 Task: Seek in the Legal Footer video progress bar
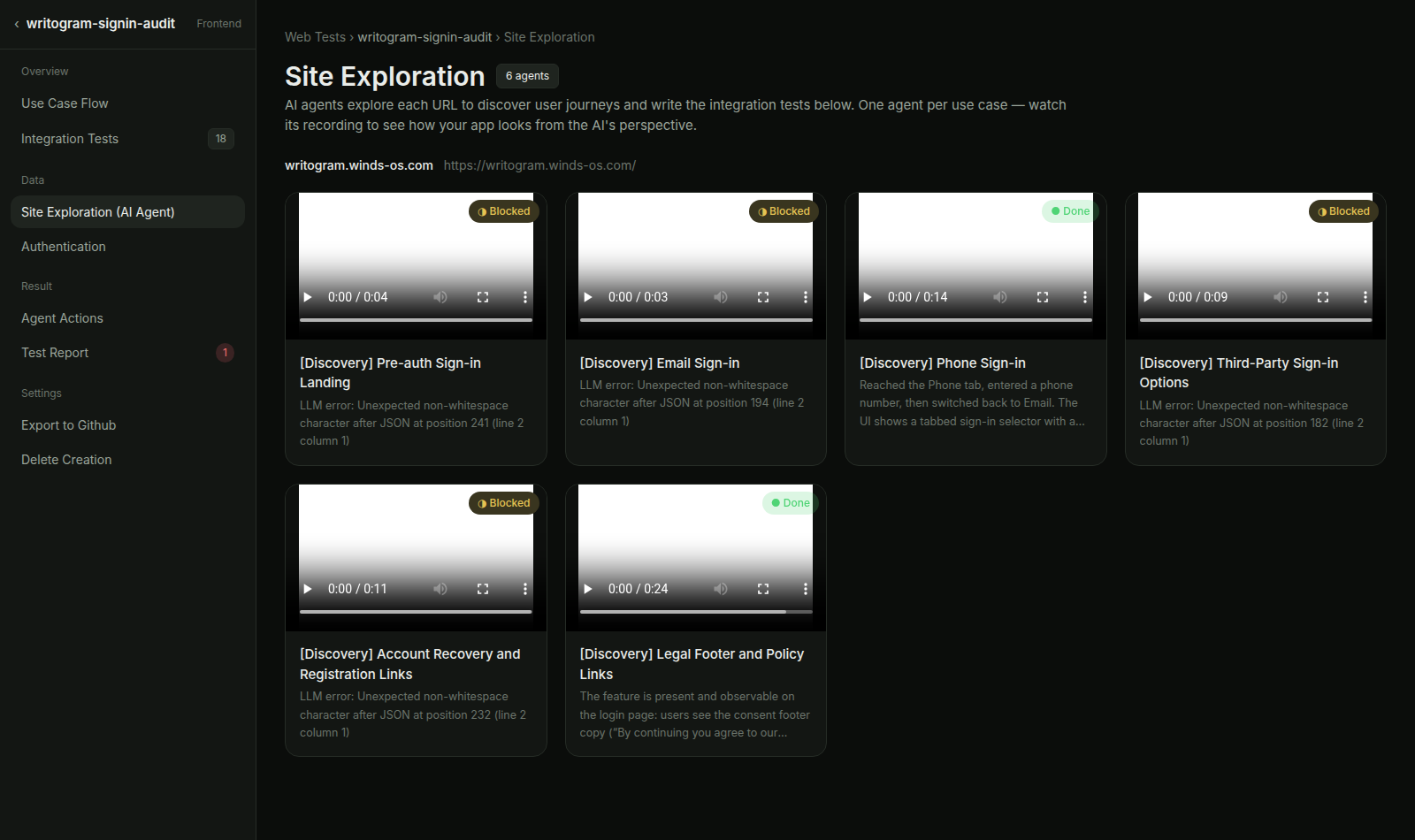[x=696, y=611]
